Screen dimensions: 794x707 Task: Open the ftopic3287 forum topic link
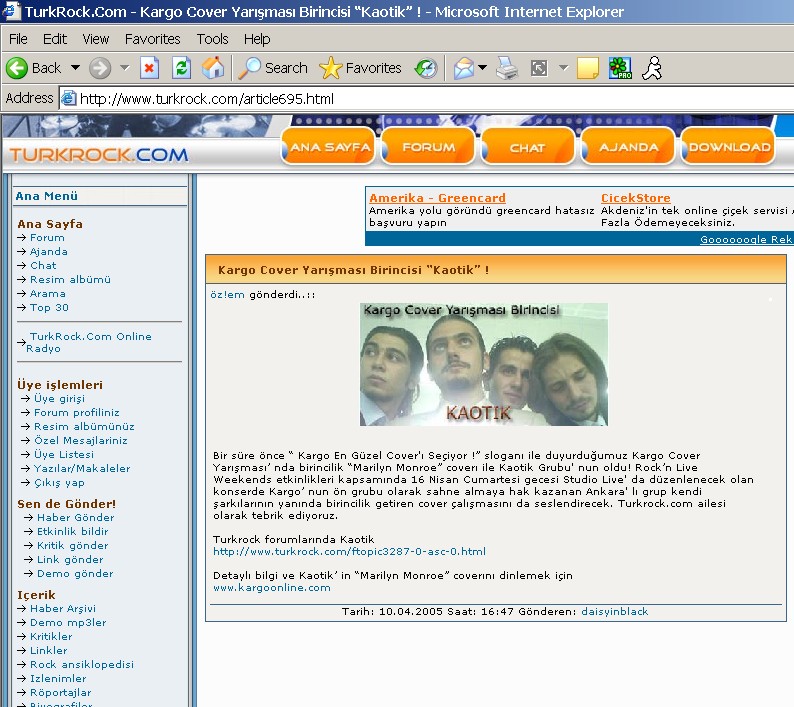[349, 551]
